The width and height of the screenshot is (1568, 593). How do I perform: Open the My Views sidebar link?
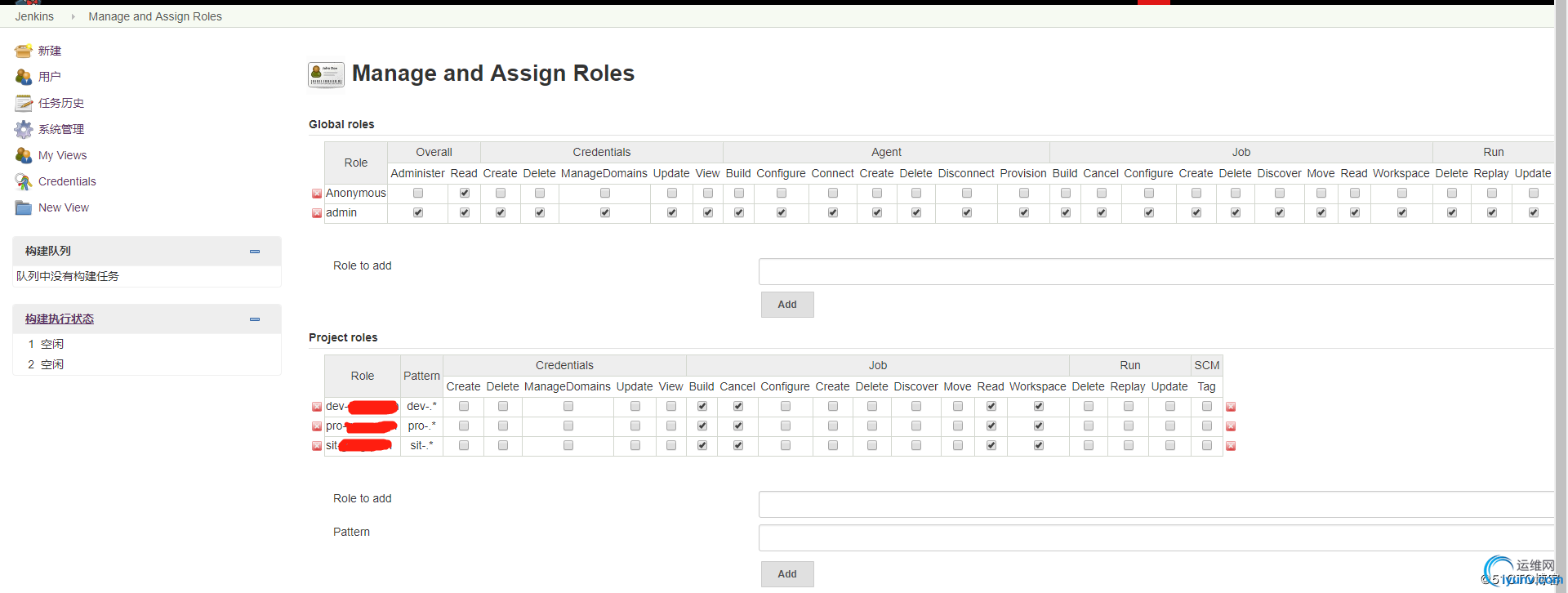[x=62, y=155]
